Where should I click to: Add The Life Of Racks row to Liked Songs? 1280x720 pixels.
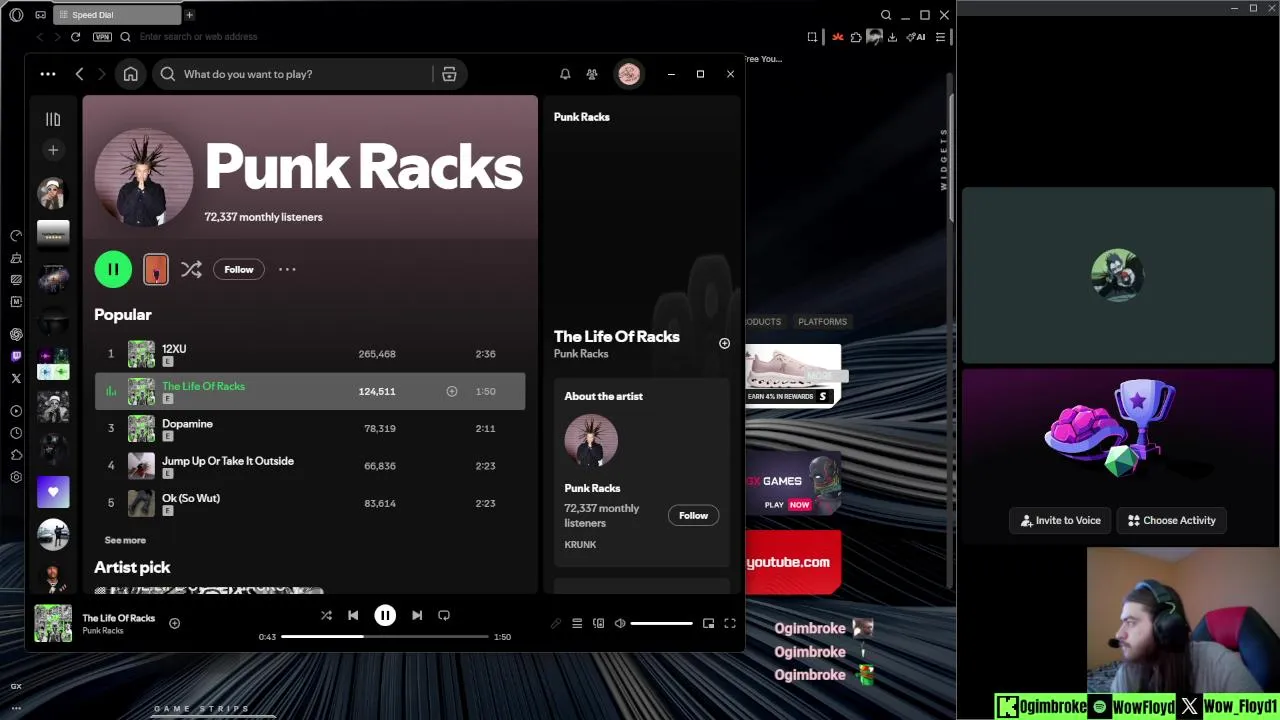pyautogui.click(x=451, y=391)
